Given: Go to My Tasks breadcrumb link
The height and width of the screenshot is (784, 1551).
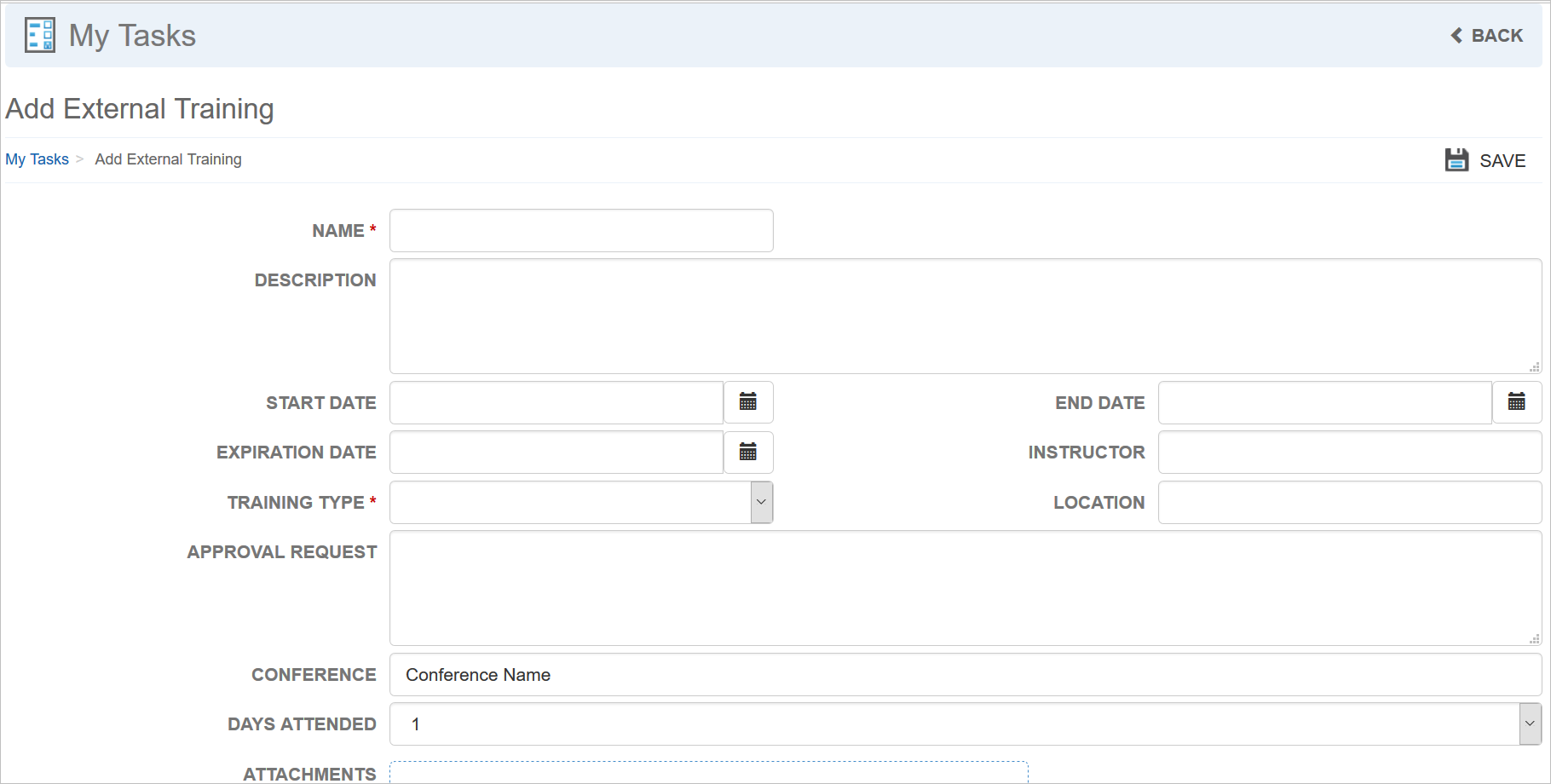Looking at the screenshot, I should [37, 159].
